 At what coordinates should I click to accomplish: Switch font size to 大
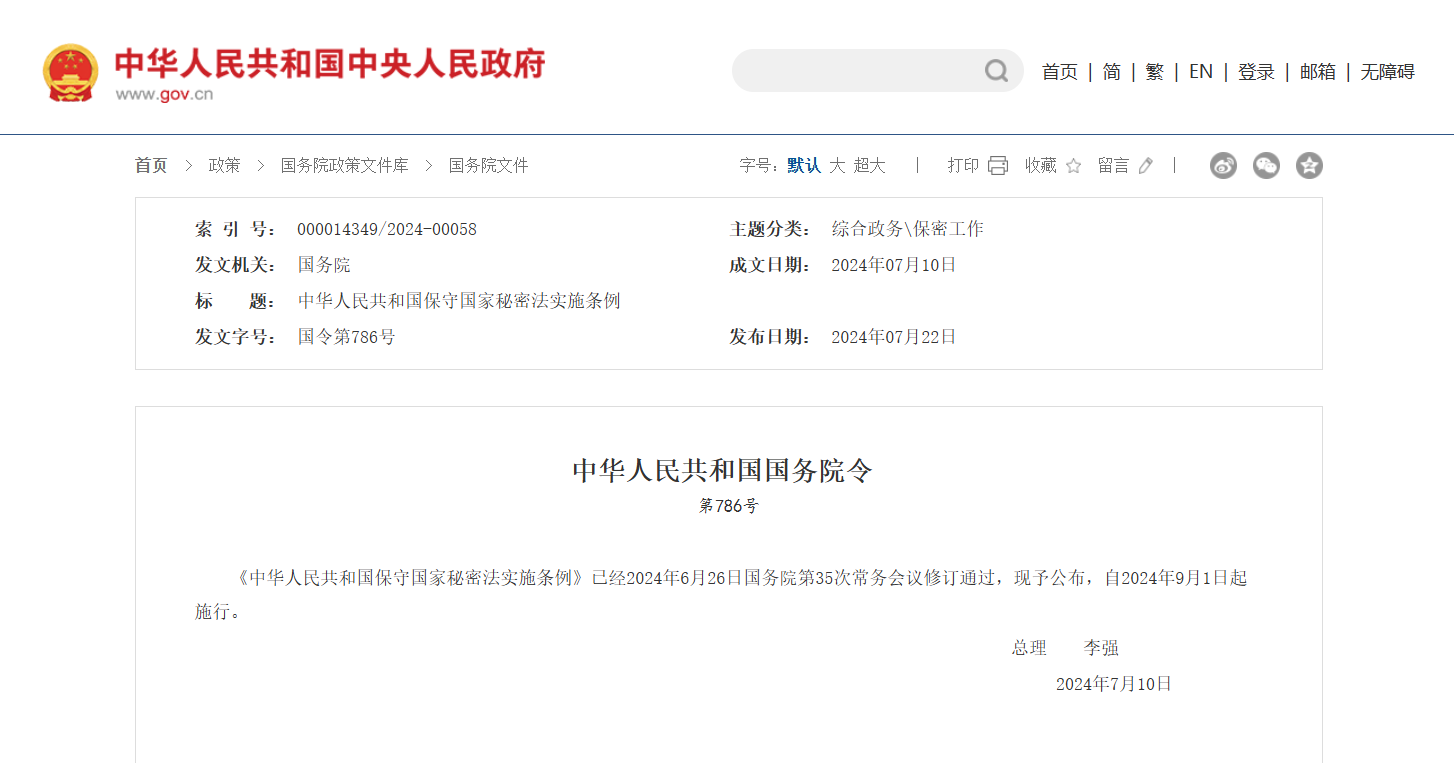pyautogui.click(x=837, y=166)
